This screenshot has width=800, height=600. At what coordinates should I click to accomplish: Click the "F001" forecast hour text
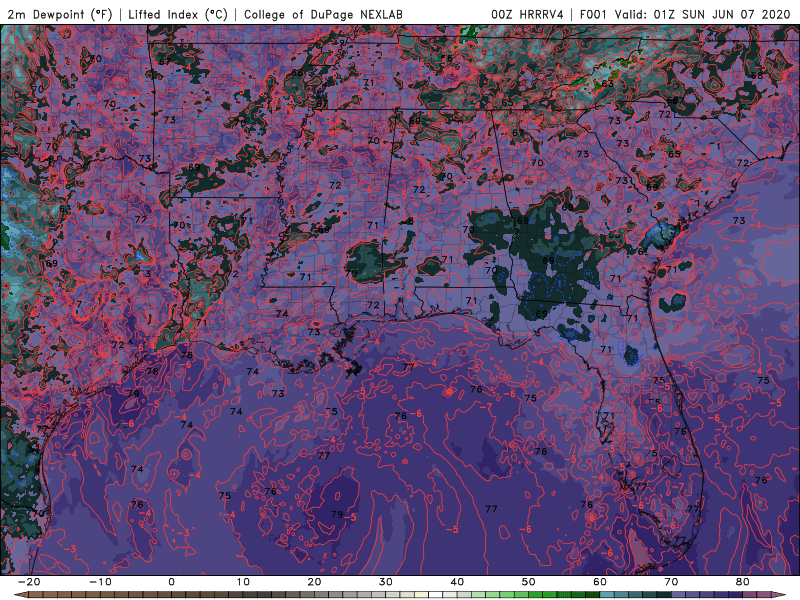pos(593,14)
